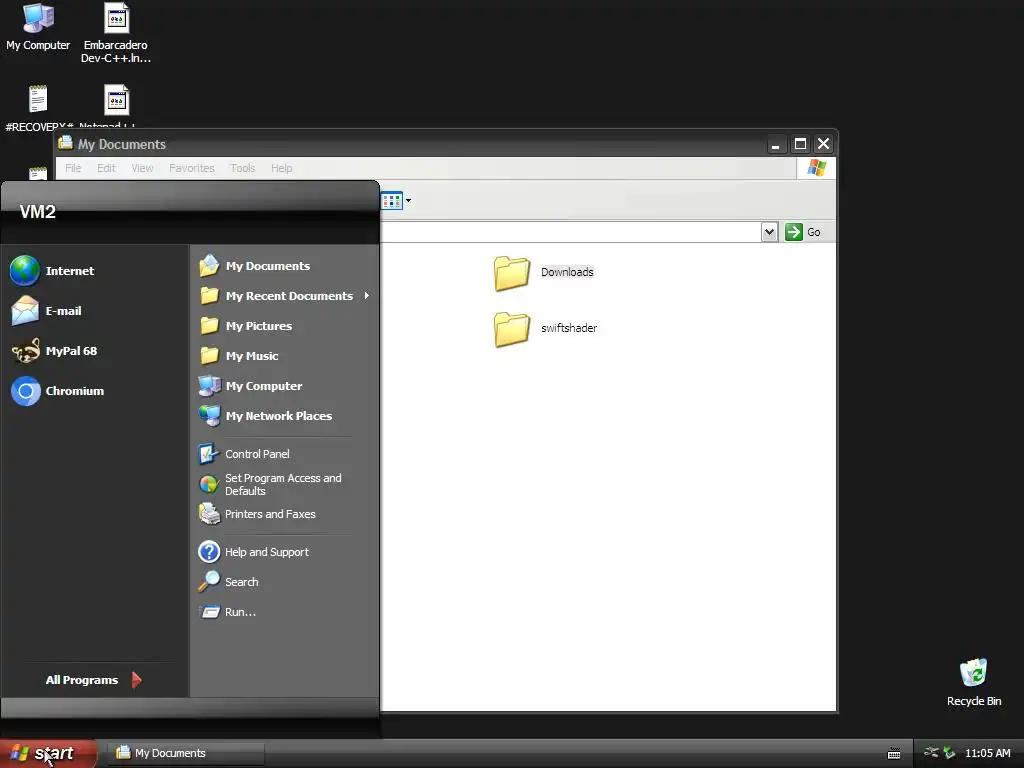This screenshot has width=1024, height=768.
Task: Select Embarcadero Dev-C++ desktop icon
Action: 116,33
